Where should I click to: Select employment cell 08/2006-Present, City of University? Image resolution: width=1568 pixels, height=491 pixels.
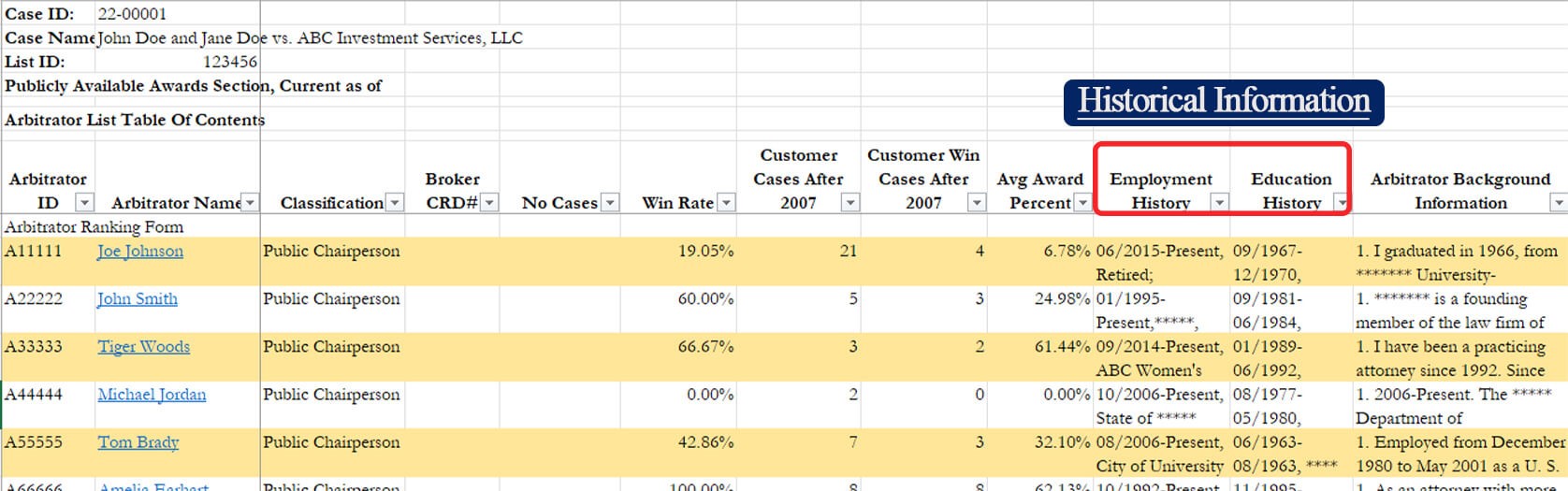click(x=1161, y=453)
